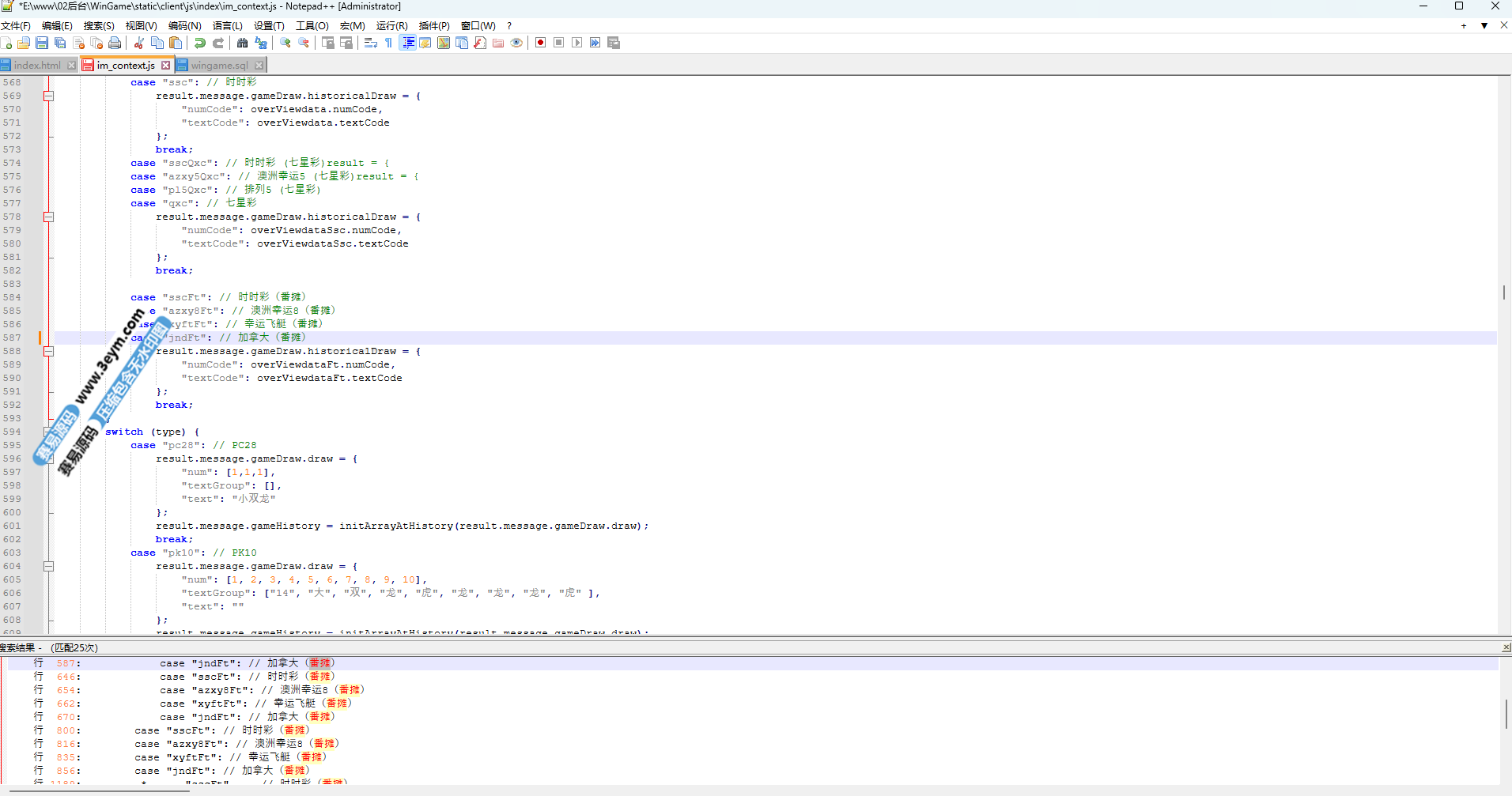Close the im_context.js tab
The height and width of the screenshot is (796, 1512).
(165, 65)
